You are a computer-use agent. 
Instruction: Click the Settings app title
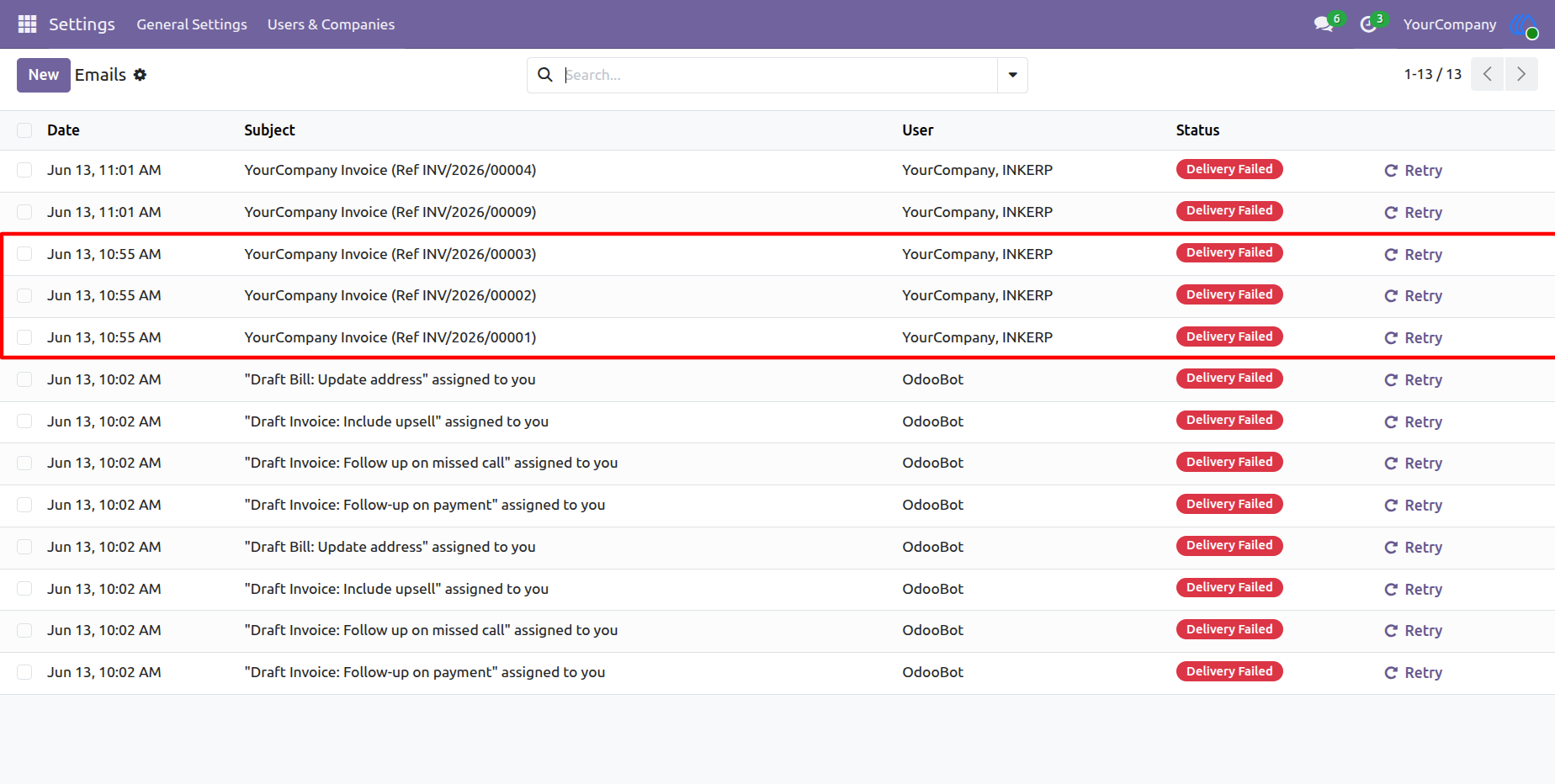(x=82, y=24)
